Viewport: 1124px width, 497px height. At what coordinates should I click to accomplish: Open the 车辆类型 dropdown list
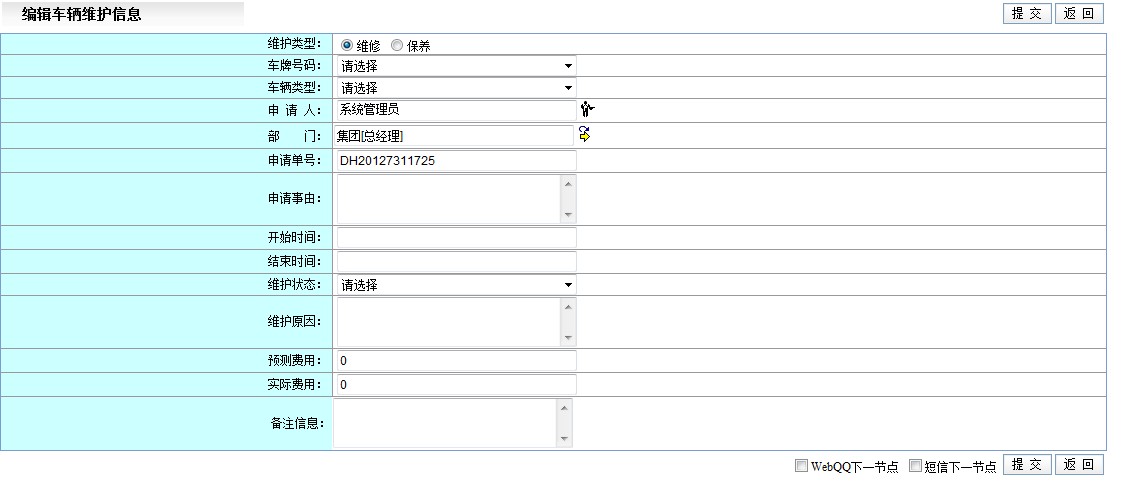click(456, 88)
